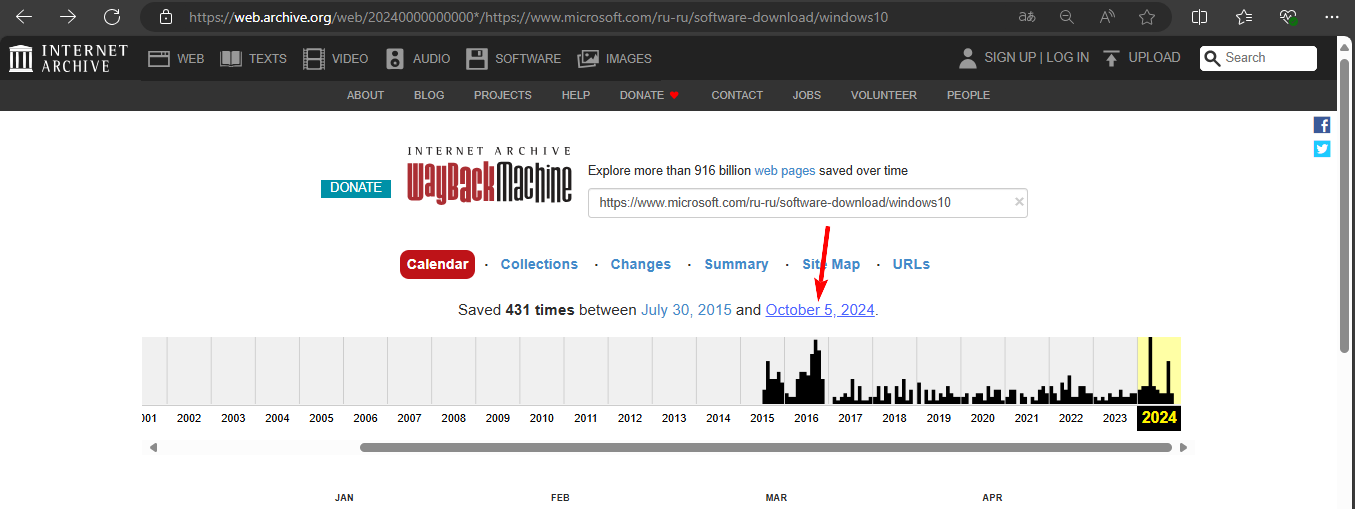The image size is (1355, 509).
Task: Click DONATE in the navigation bar
Action: [649, 95]
